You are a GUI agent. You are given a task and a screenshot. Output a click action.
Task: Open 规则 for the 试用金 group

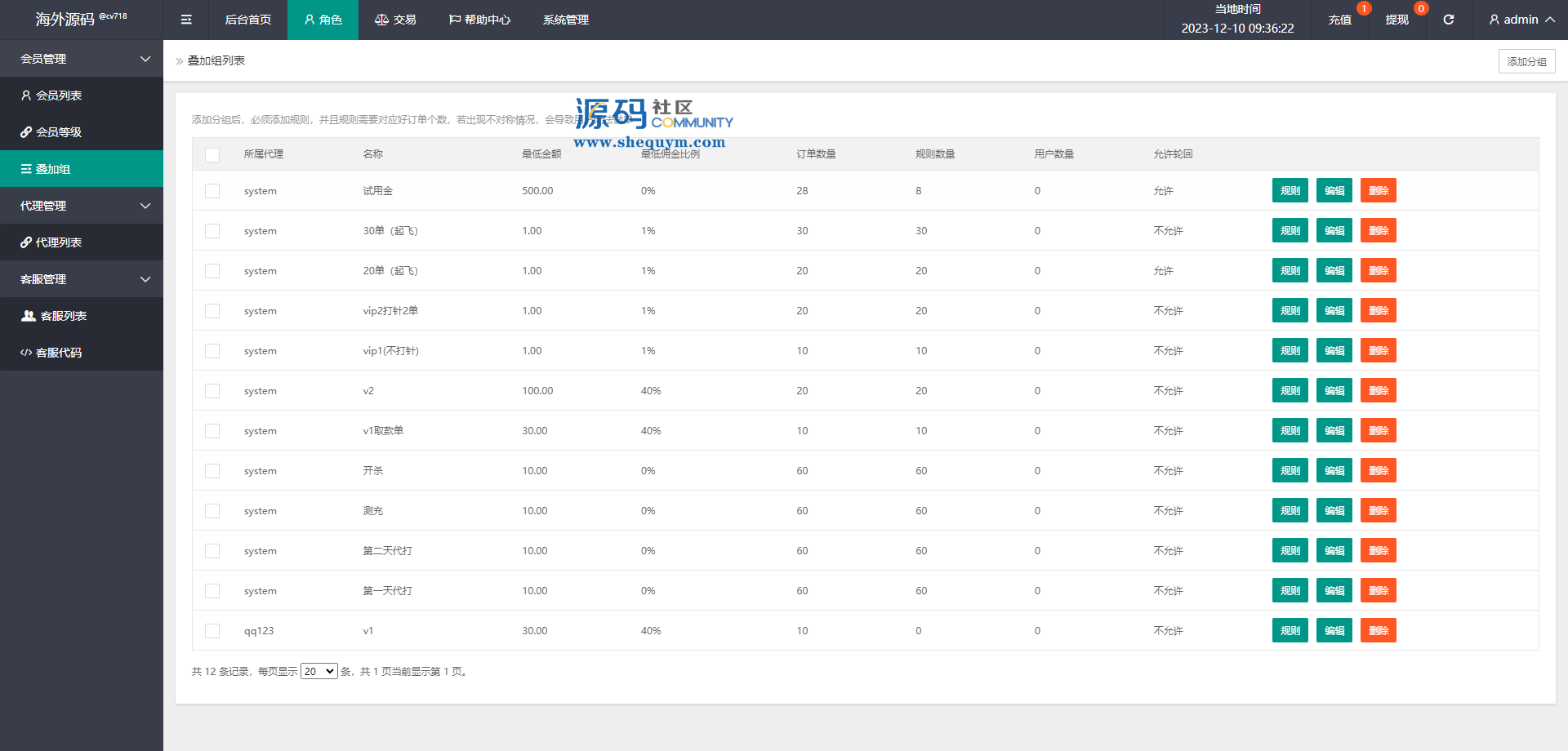point(1290,190)
